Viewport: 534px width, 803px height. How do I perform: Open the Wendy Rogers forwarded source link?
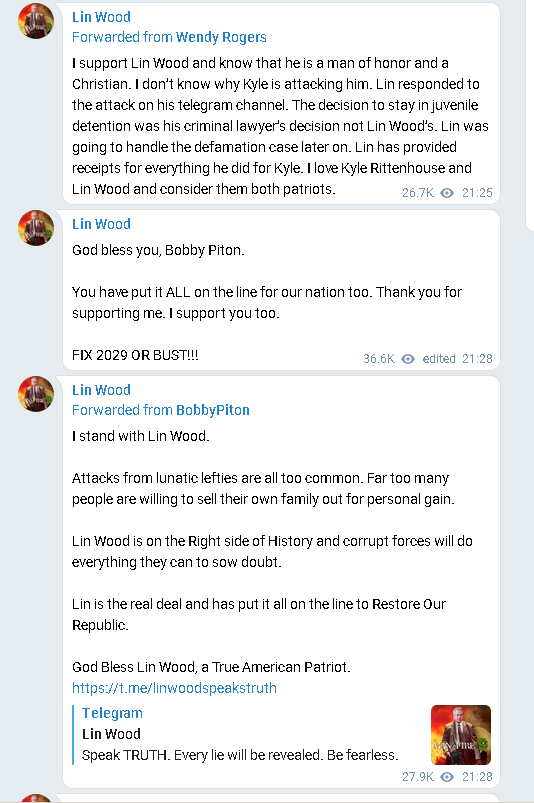221,37
